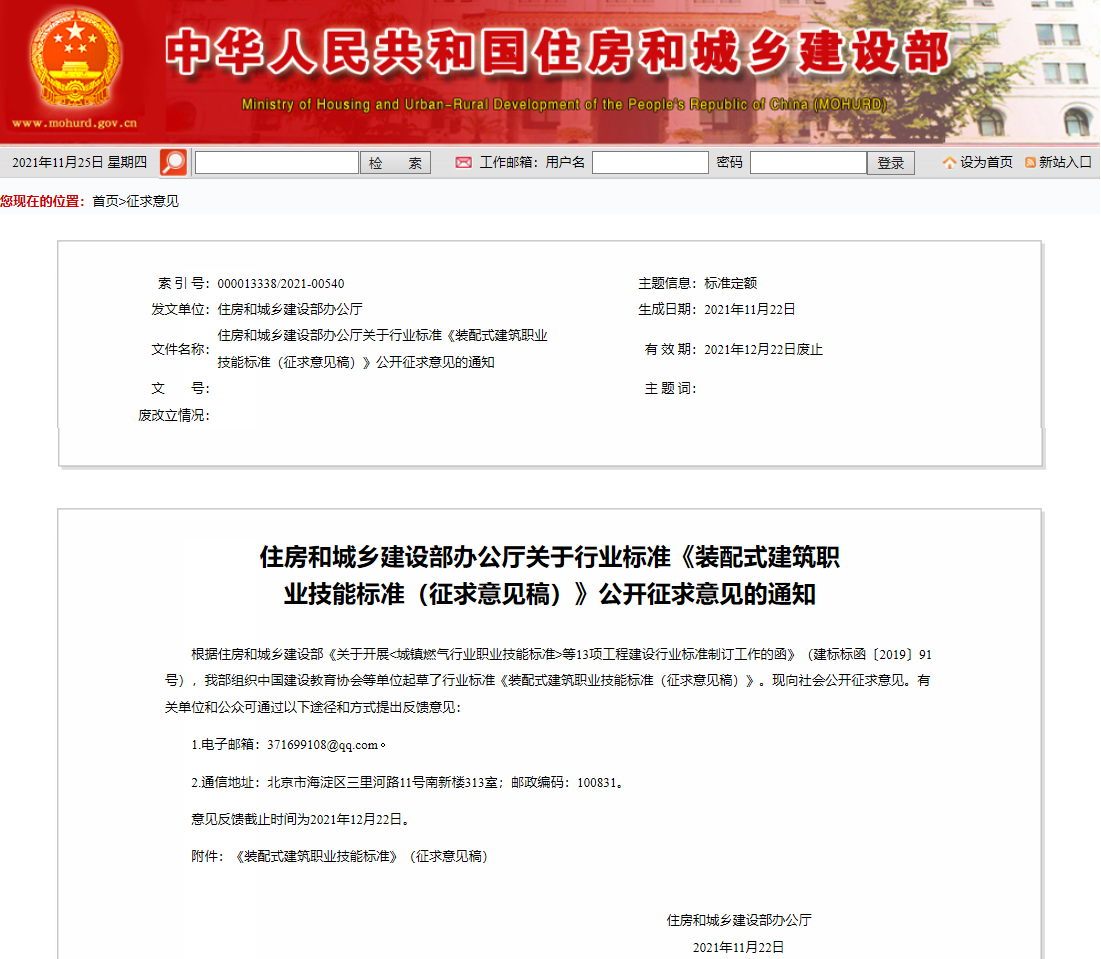
Task: Click the orange magnifier search icon
Action: [173, 163]
